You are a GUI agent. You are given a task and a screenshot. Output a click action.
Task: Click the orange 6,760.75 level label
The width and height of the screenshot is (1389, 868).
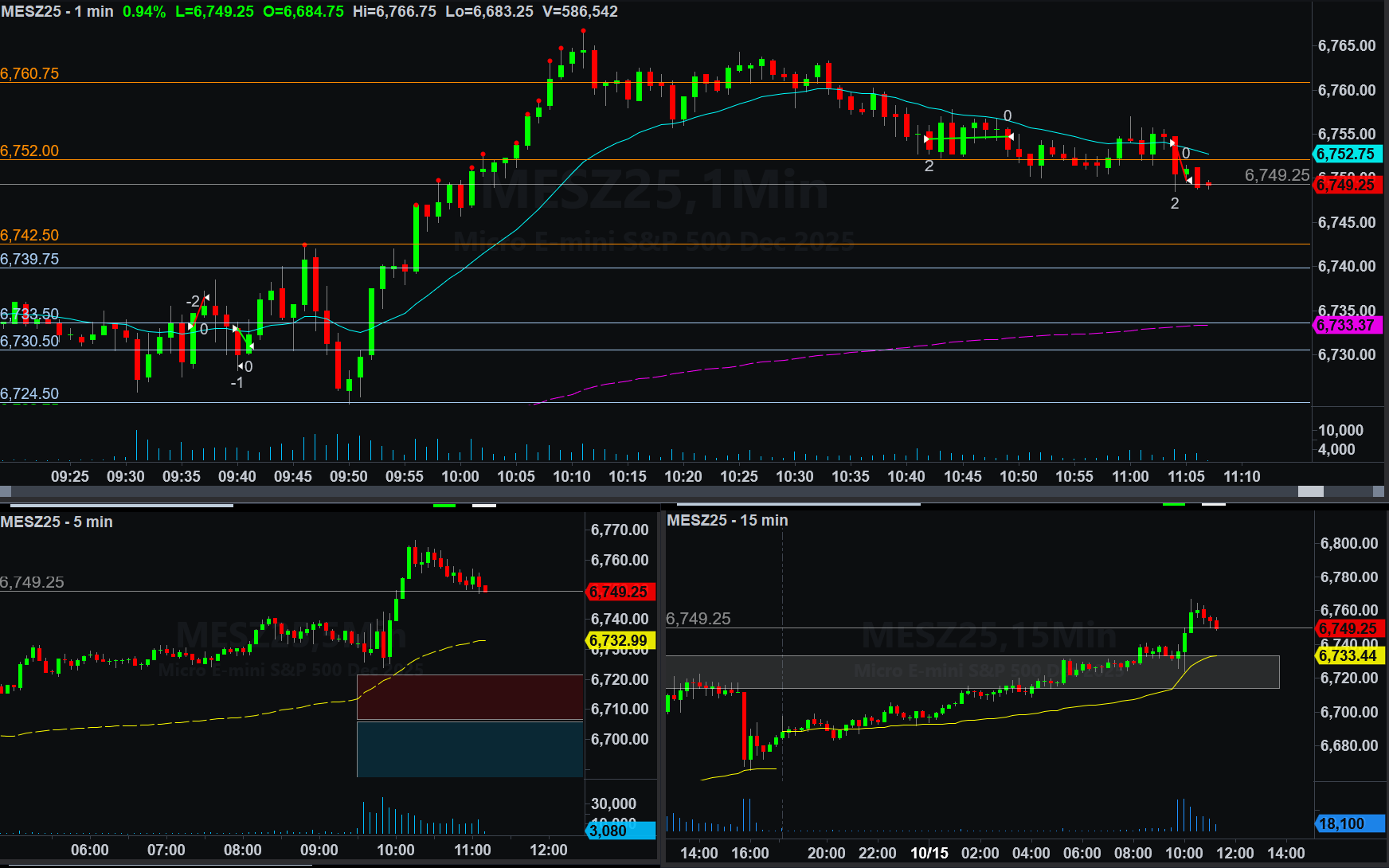(29, 73)
